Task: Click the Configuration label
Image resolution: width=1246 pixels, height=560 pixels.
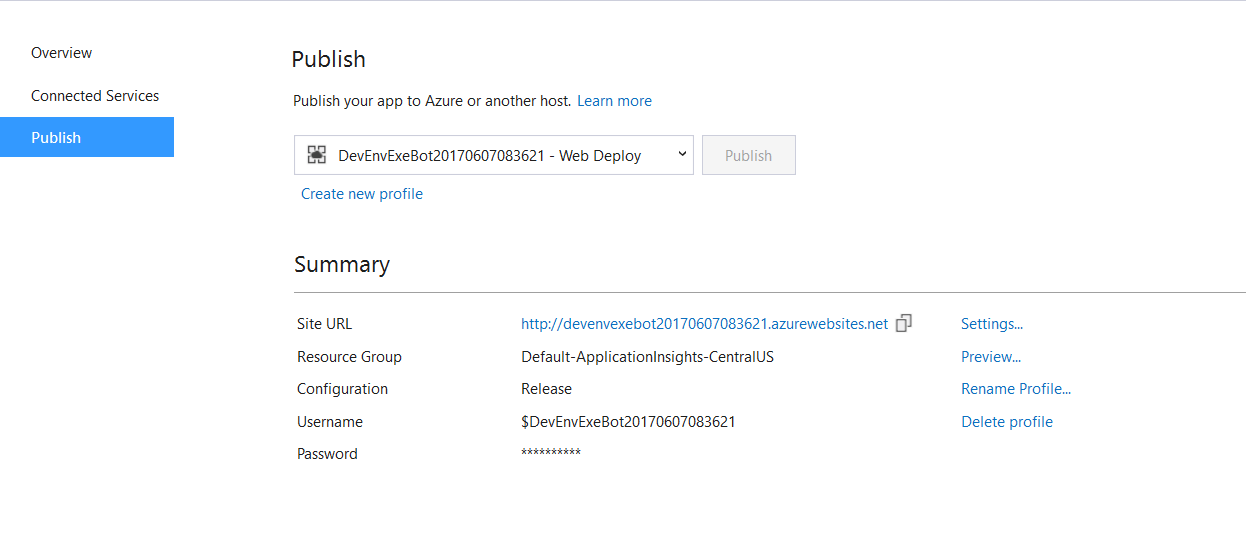Action: tap(342, 389)
